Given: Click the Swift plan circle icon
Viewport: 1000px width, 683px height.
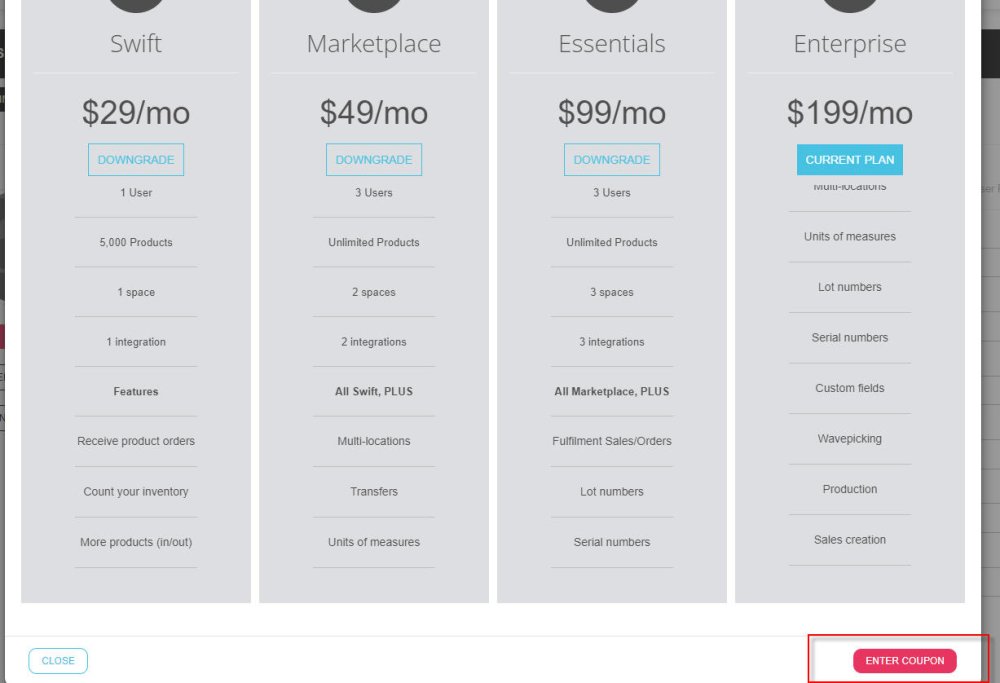Looking at the screenshot, I should 136,5.
